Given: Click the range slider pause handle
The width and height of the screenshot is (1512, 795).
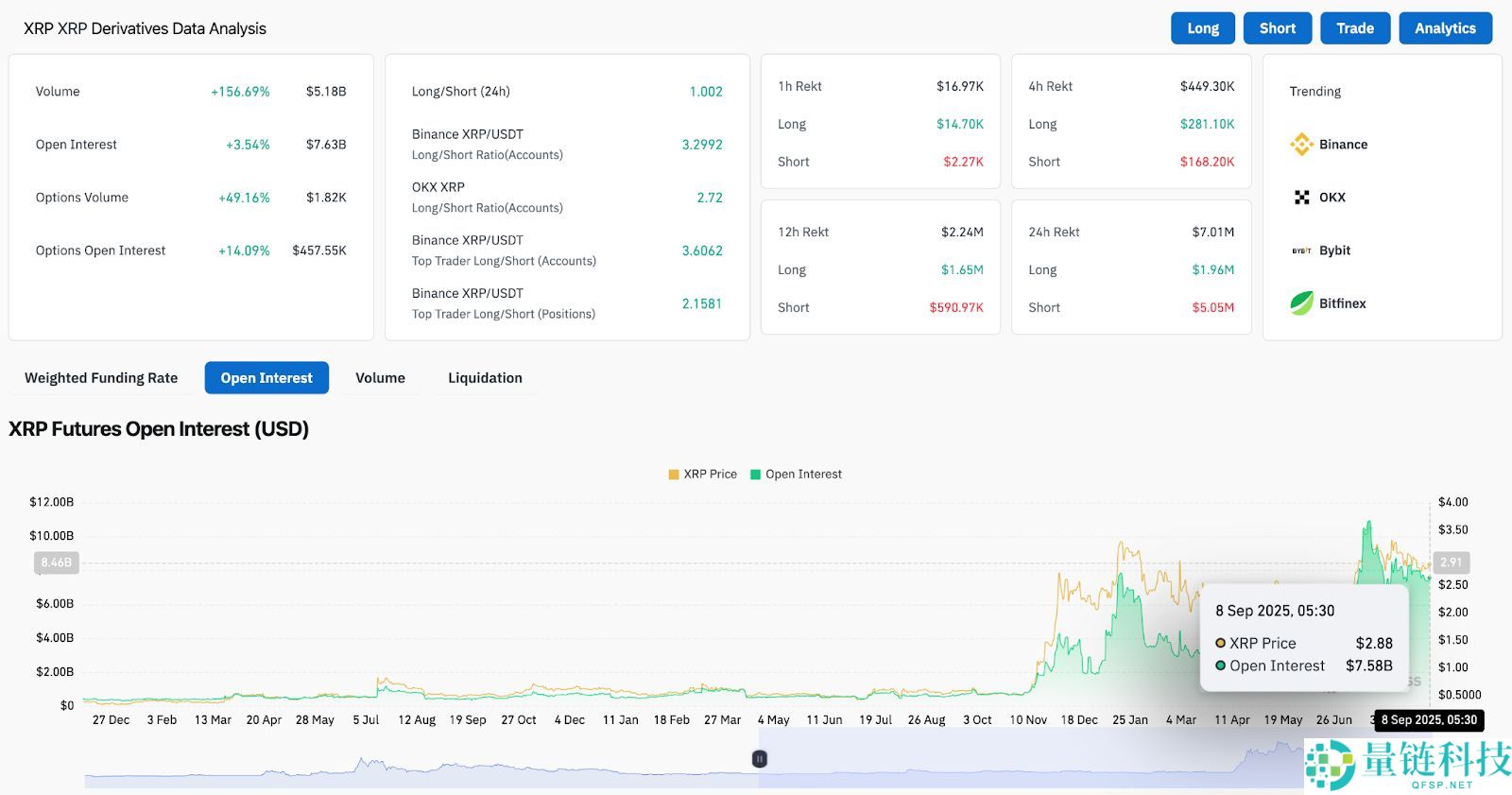Looking at the screenshot, I should coord(759,758).
